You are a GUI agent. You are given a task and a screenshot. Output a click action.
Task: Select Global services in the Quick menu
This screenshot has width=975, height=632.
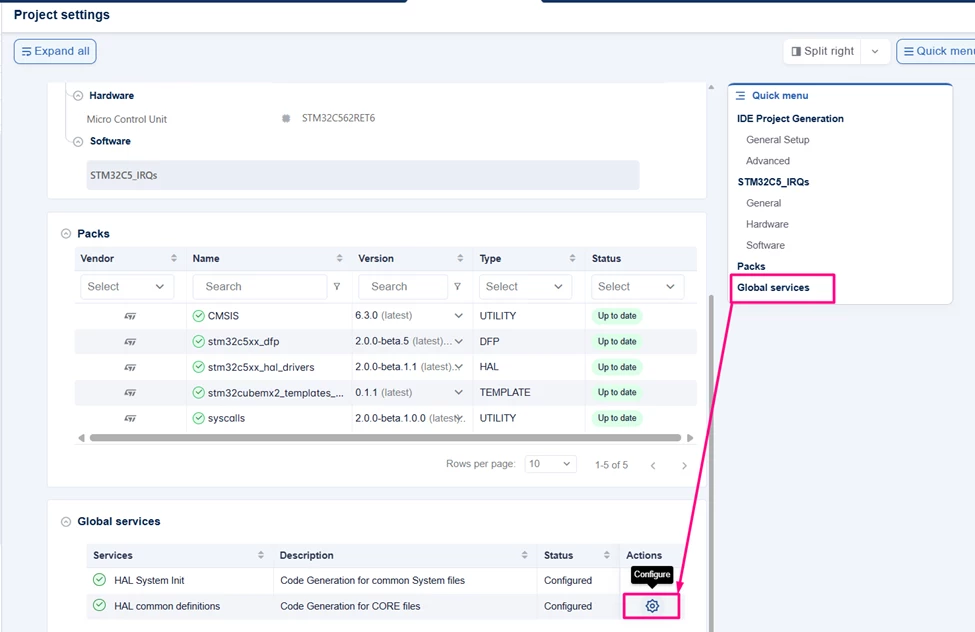(773, 287)
